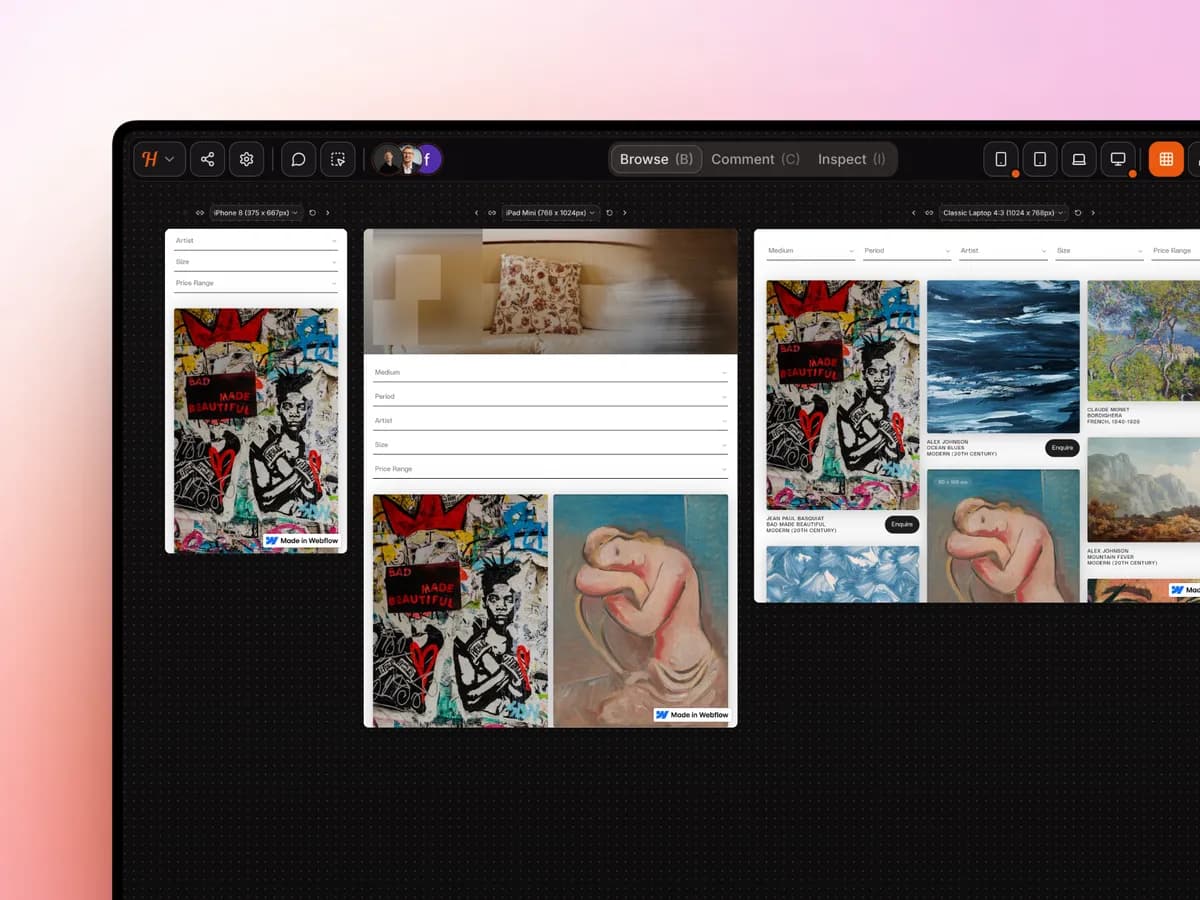The height and width of the screenshot is (900, 1200).
Task: Switch to Inspect (I) mode
Action: [851, 159]
